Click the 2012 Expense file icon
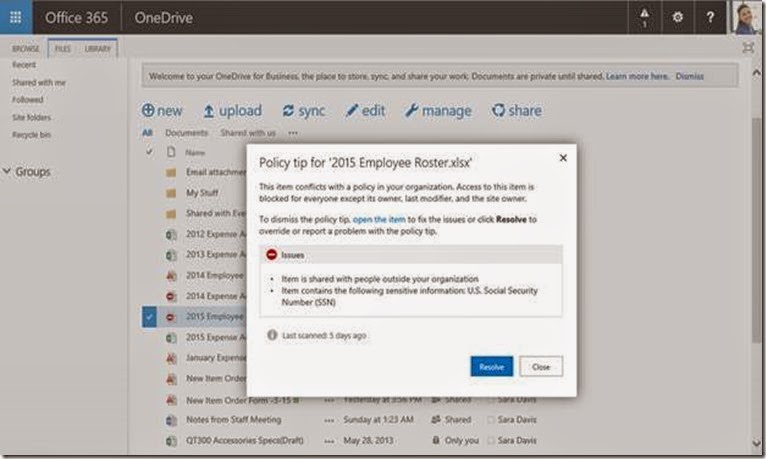The height and width of the screenshot is (459, 766). coord(170,235)
